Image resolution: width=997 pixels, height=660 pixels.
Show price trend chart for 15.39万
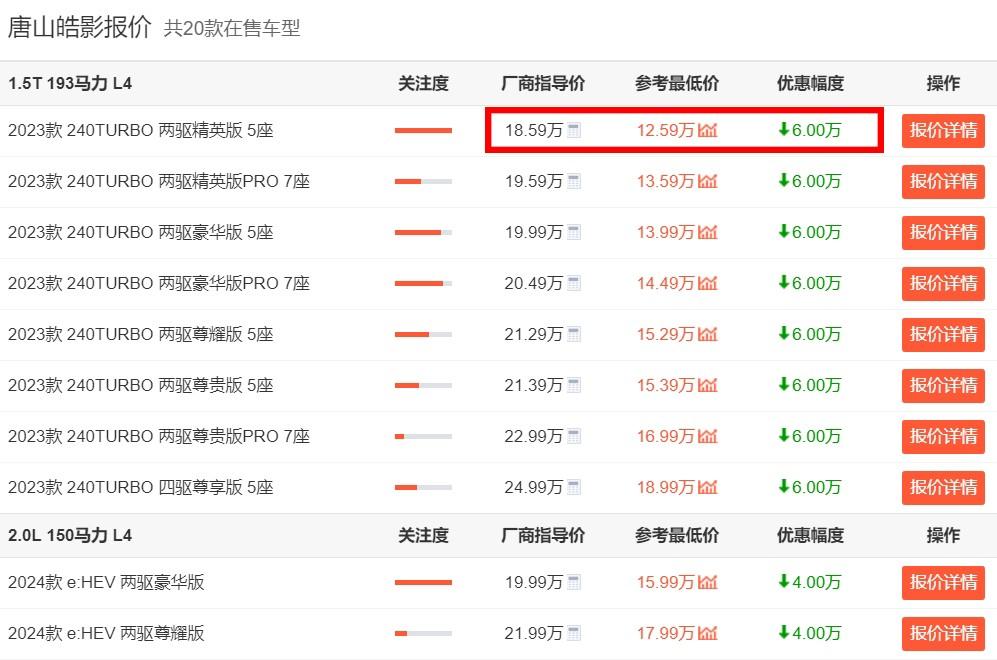click(707, 385)
